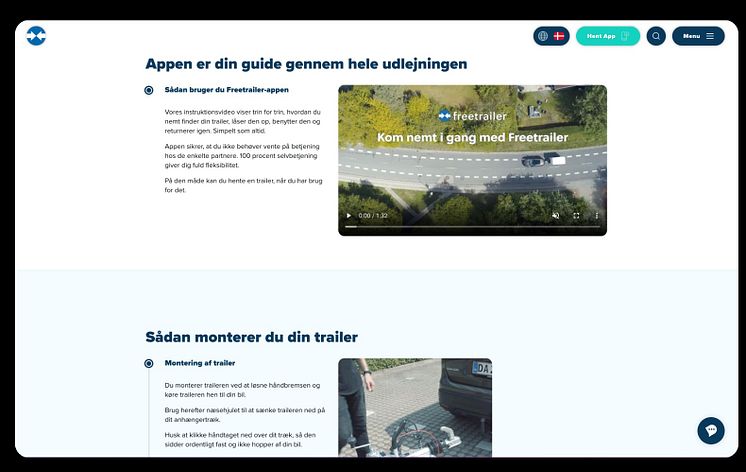Click the Hent App button

608,36
